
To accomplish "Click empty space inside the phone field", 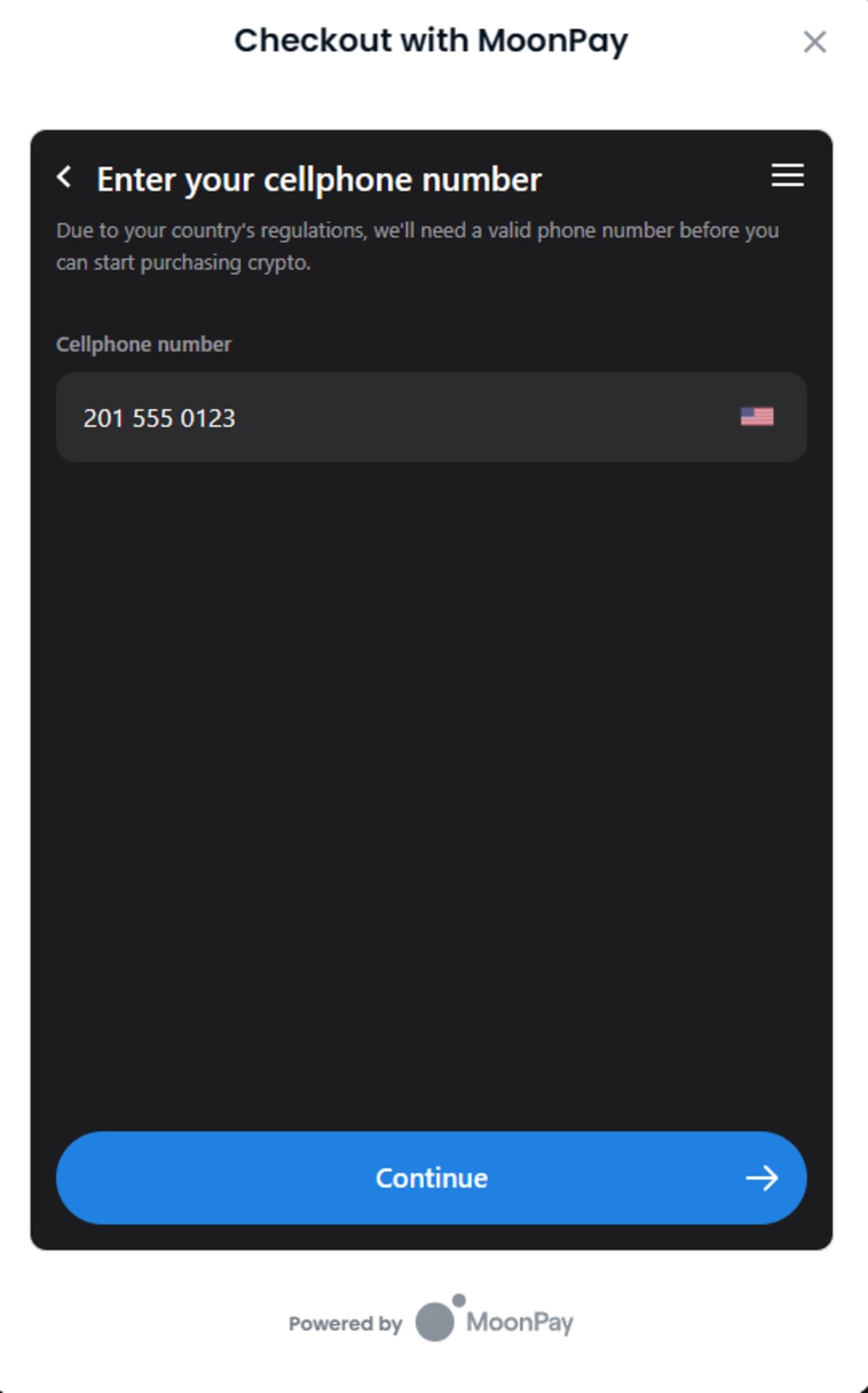I will tap(488, 417).
